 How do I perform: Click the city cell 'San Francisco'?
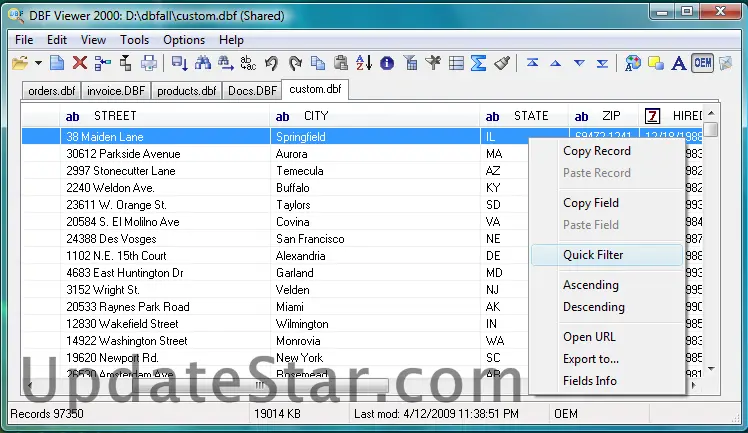[x=375, y=239]
